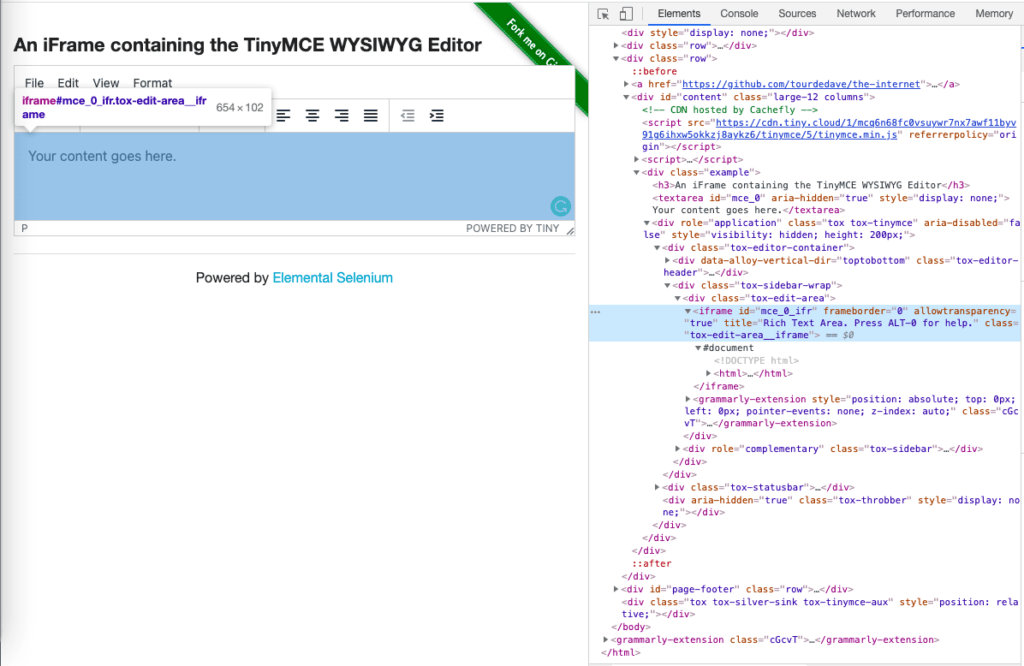The height and width of the screenshot is (666, 1024).
Task: Switch to the Network tab
Action: [856, 13]
